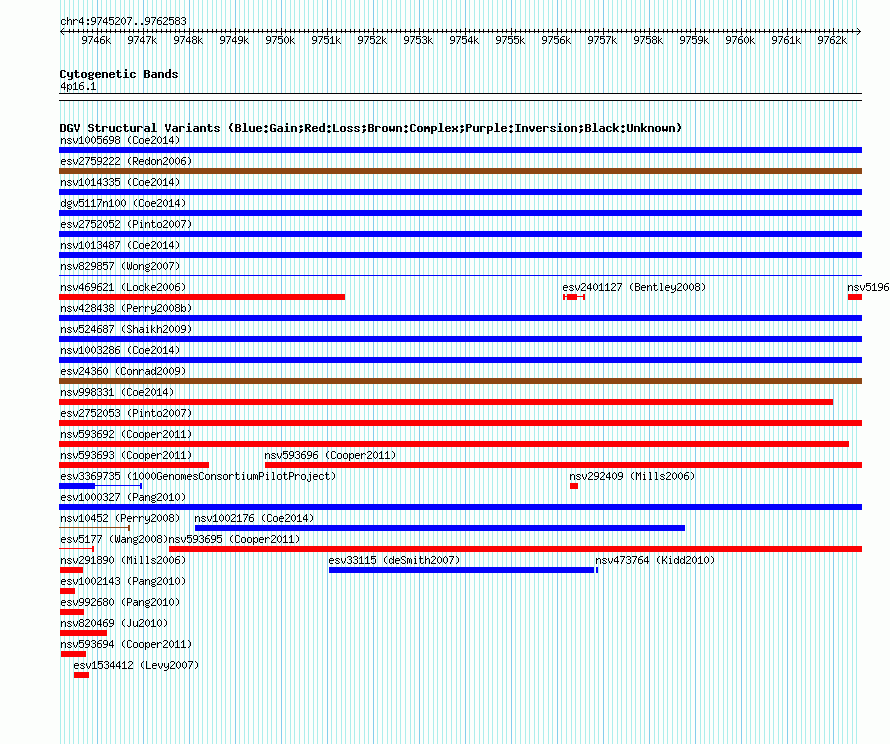
Task: Click the 9750k ruler tick label
Action: pos(280,40)
